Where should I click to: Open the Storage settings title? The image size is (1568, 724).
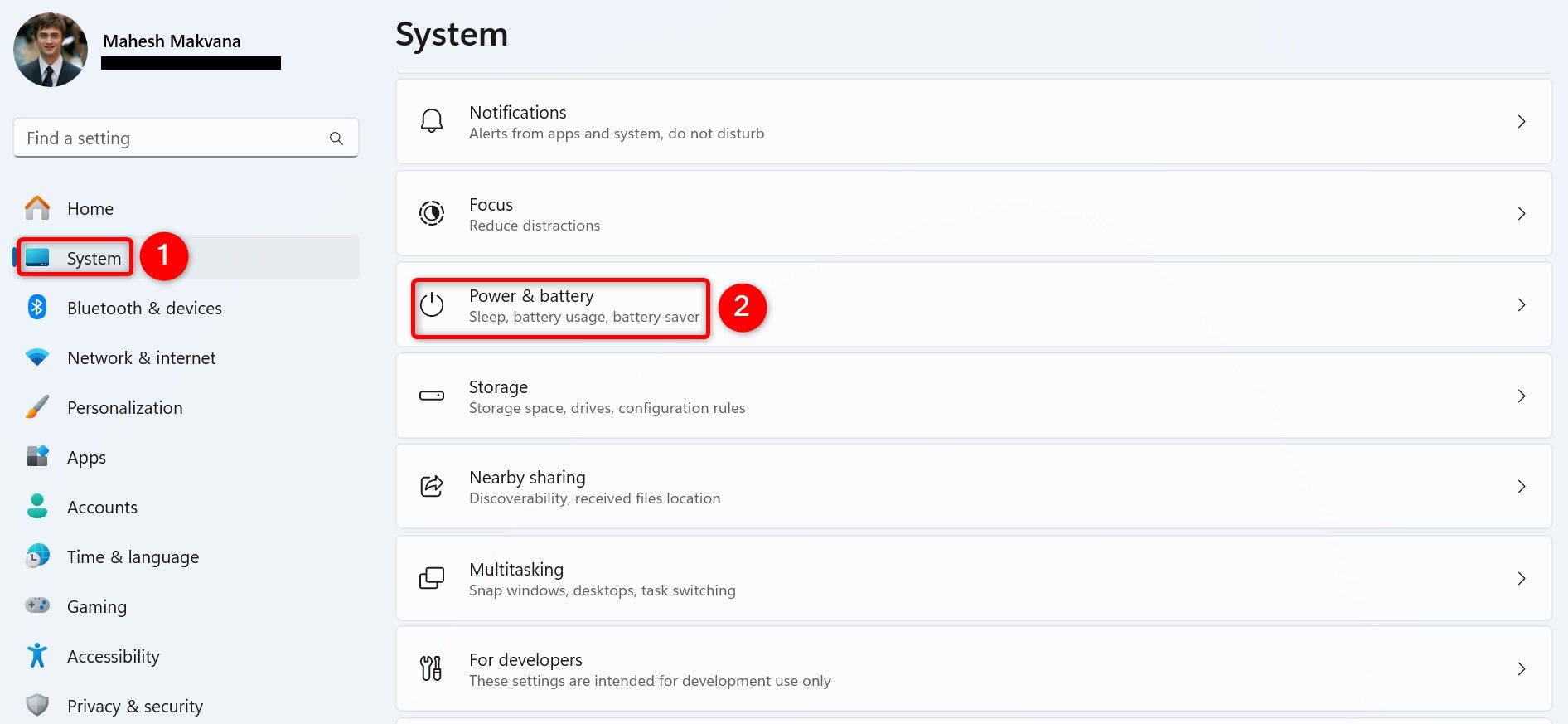[498, 386]
